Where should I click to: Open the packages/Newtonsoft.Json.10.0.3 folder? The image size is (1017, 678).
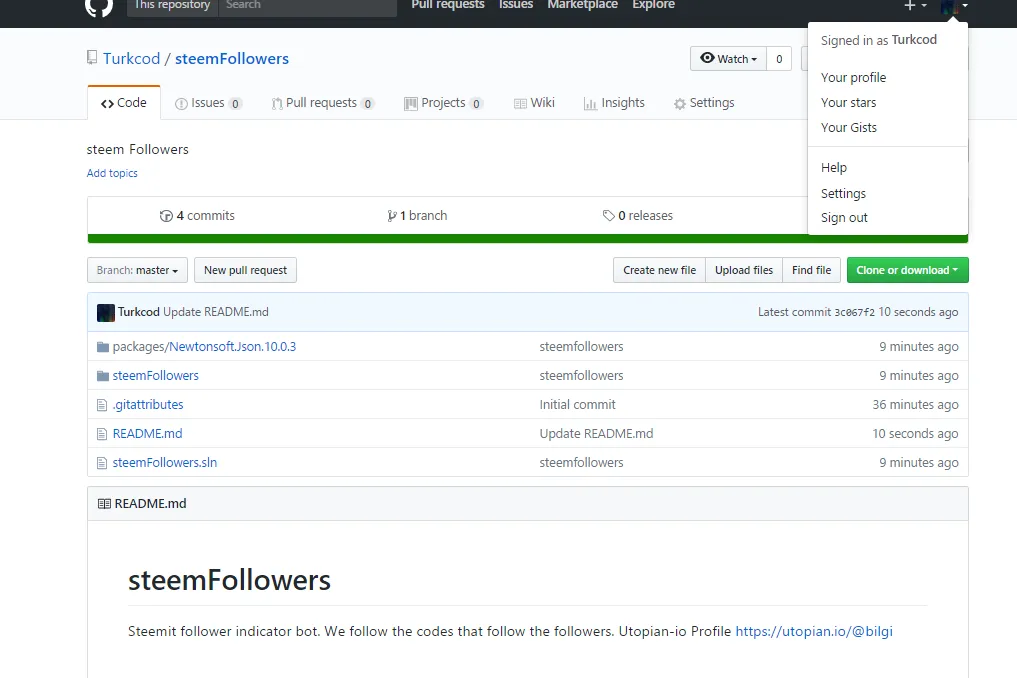[204, 347]
